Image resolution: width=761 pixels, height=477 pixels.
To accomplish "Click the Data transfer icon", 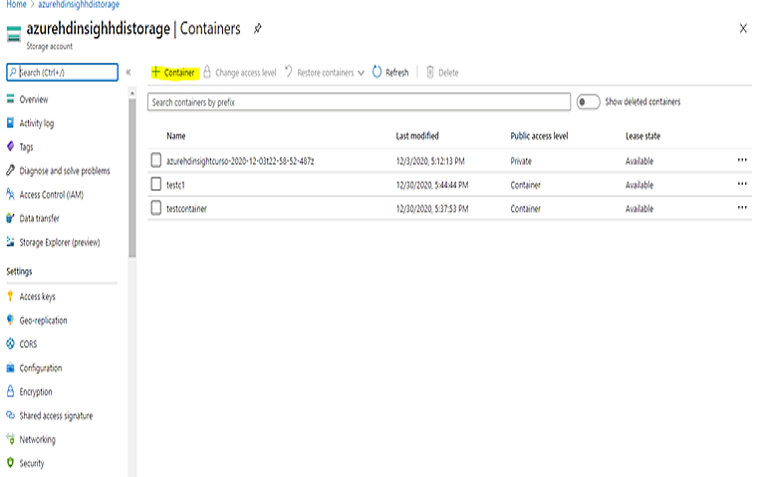I will [10, 218].
